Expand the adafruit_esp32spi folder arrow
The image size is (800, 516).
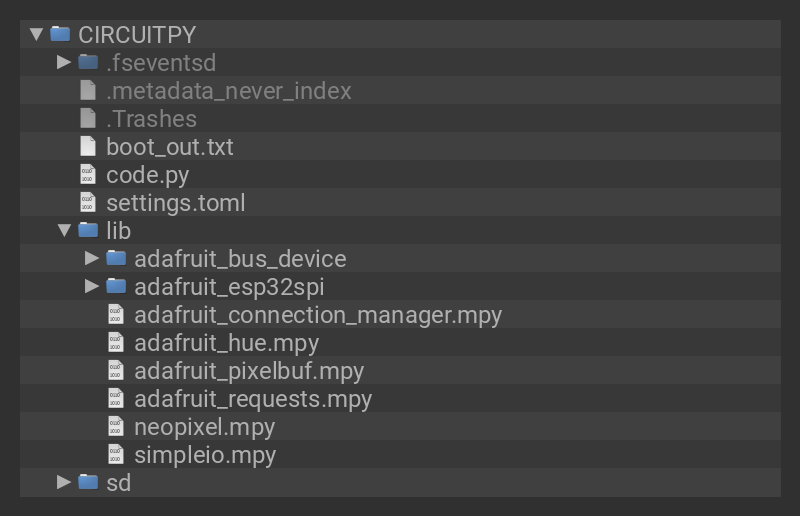pyautogui.click(x=92, y=286)
